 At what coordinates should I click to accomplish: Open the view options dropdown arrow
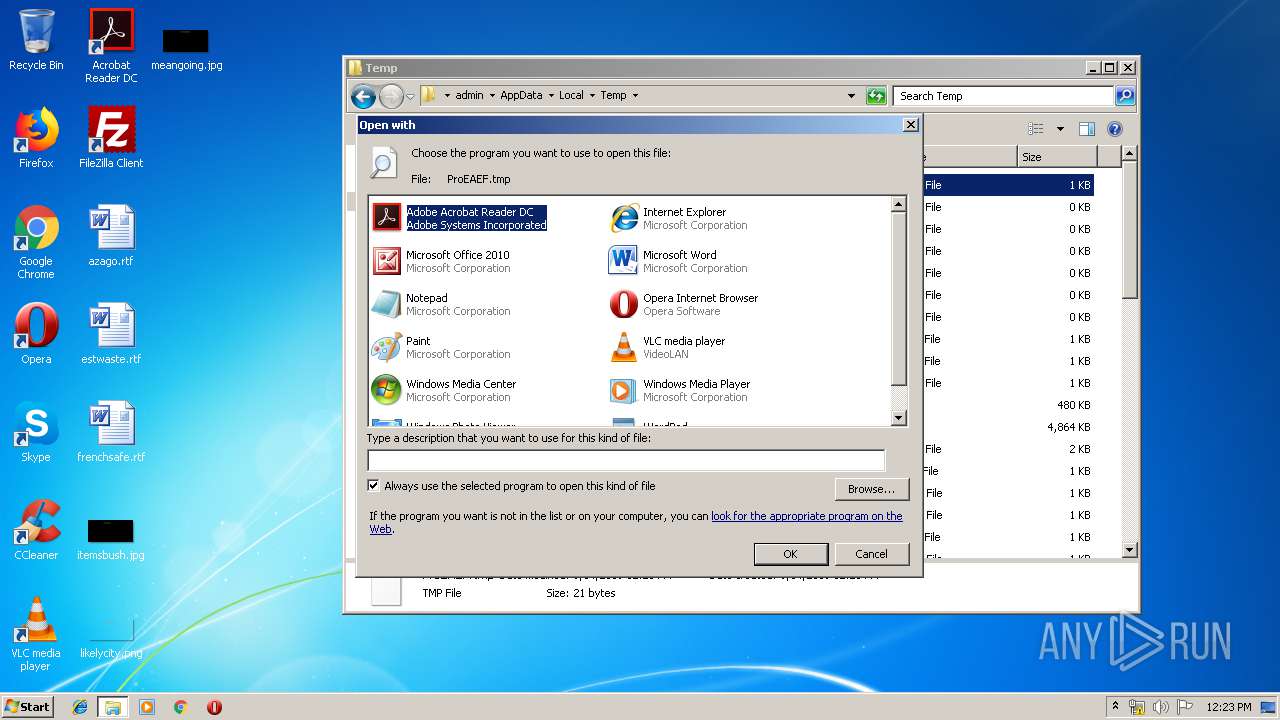[1060, 129]
